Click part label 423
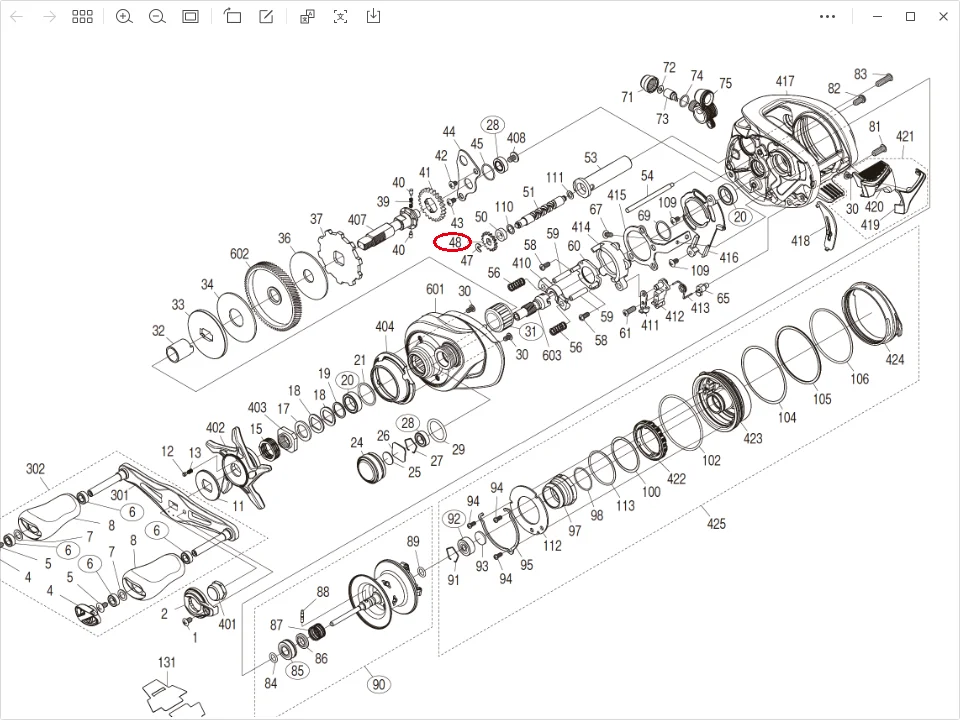 click(752, 438)
